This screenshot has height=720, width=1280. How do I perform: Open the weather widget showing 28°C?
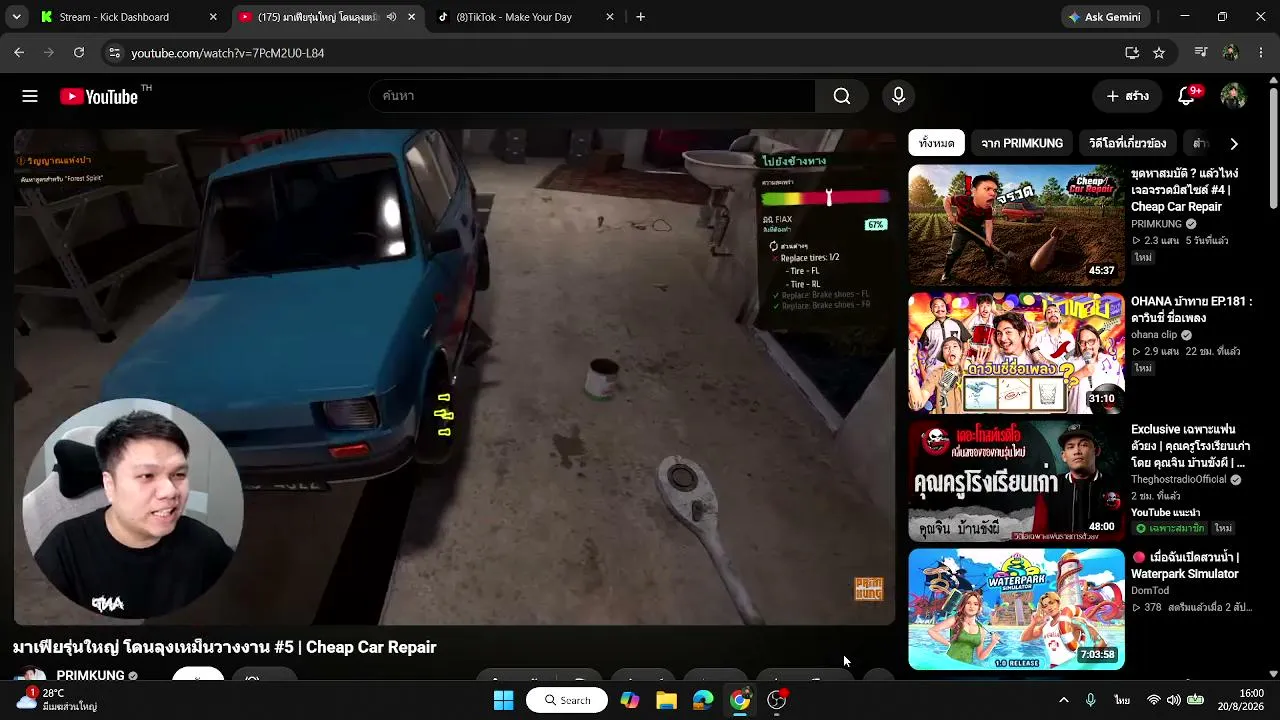click(x=57, y=699)
